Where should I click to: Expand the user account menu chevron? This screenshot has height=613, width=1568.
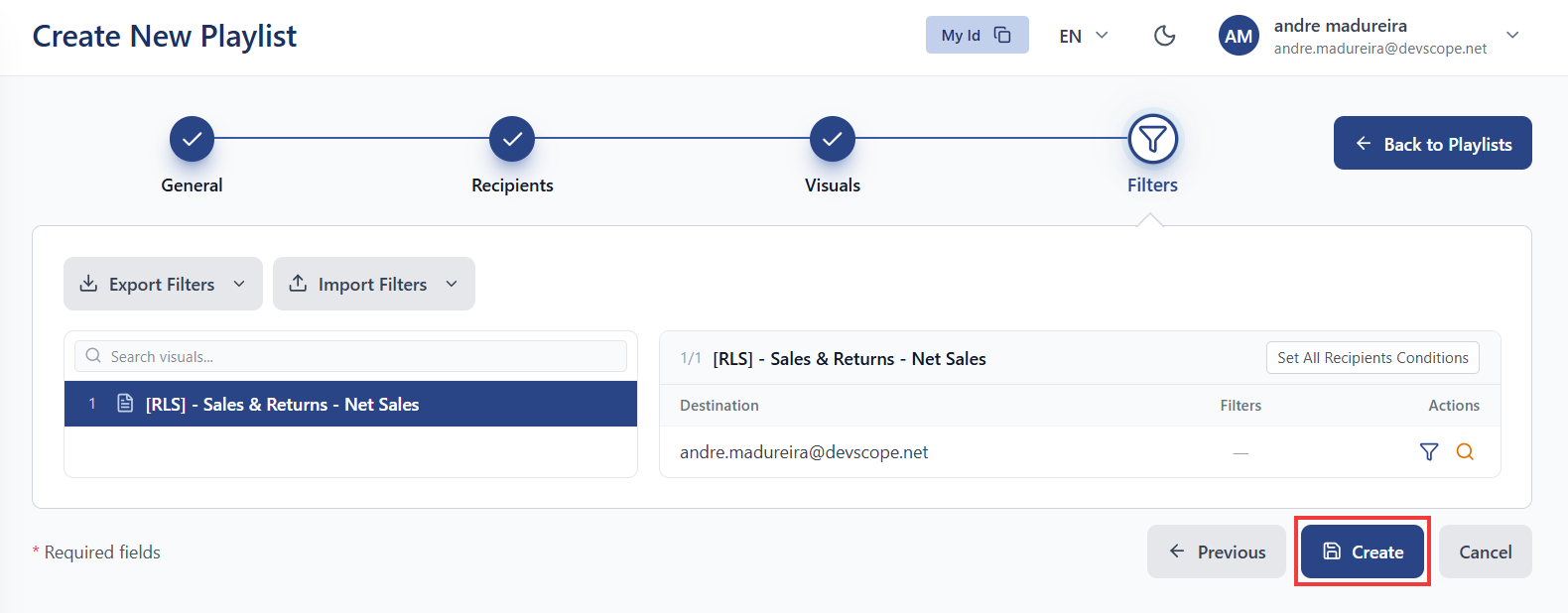click(x=1512, y=36)
